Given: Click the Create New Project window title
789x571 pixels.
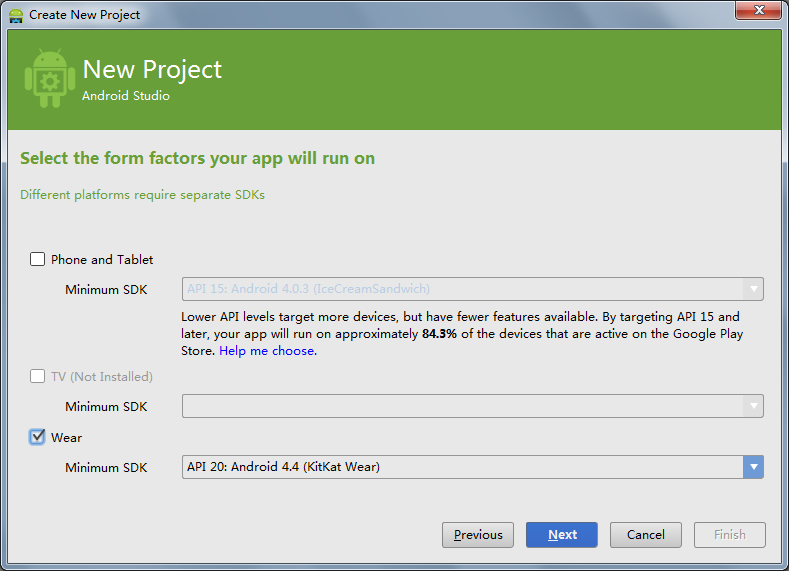Looking at the screenshot, I should (85, 15).
